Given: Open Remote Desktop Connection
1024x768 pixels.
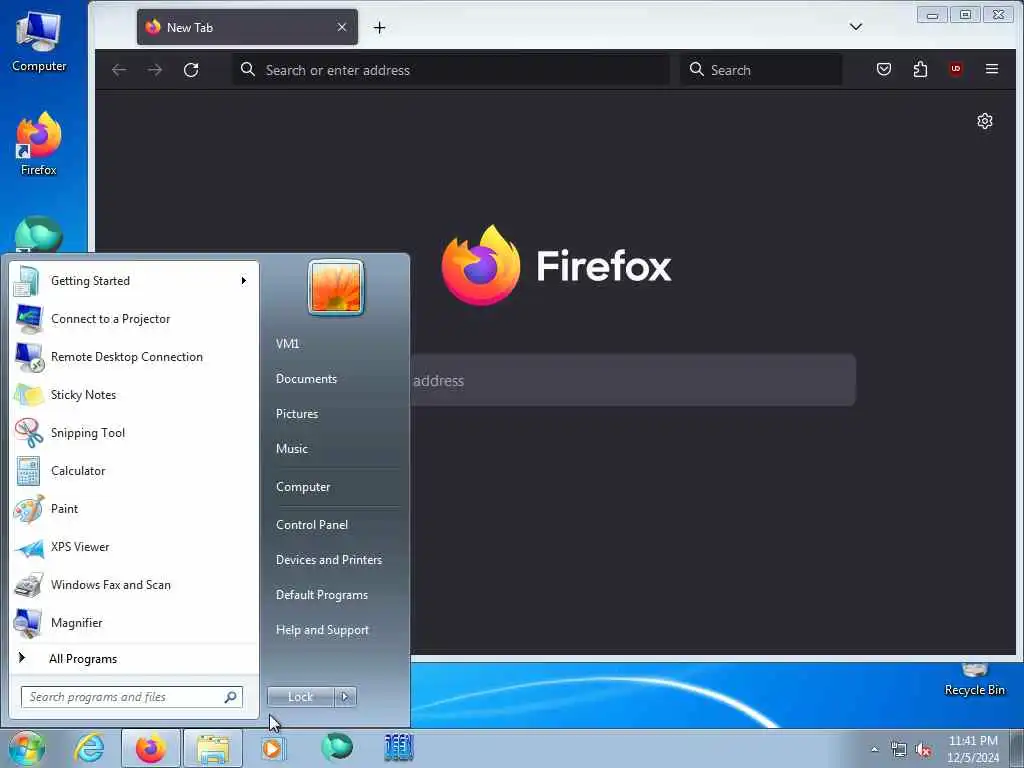Looking at the screenshot, I should pos(134,357).
